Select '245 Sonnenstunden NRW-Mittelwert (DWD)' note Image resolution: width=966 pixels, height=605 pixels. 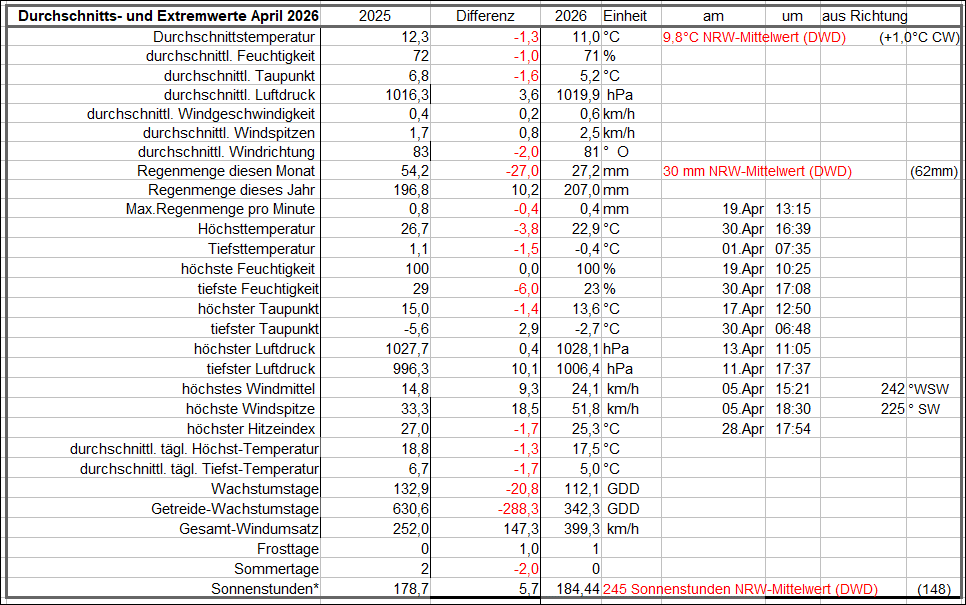741,589
